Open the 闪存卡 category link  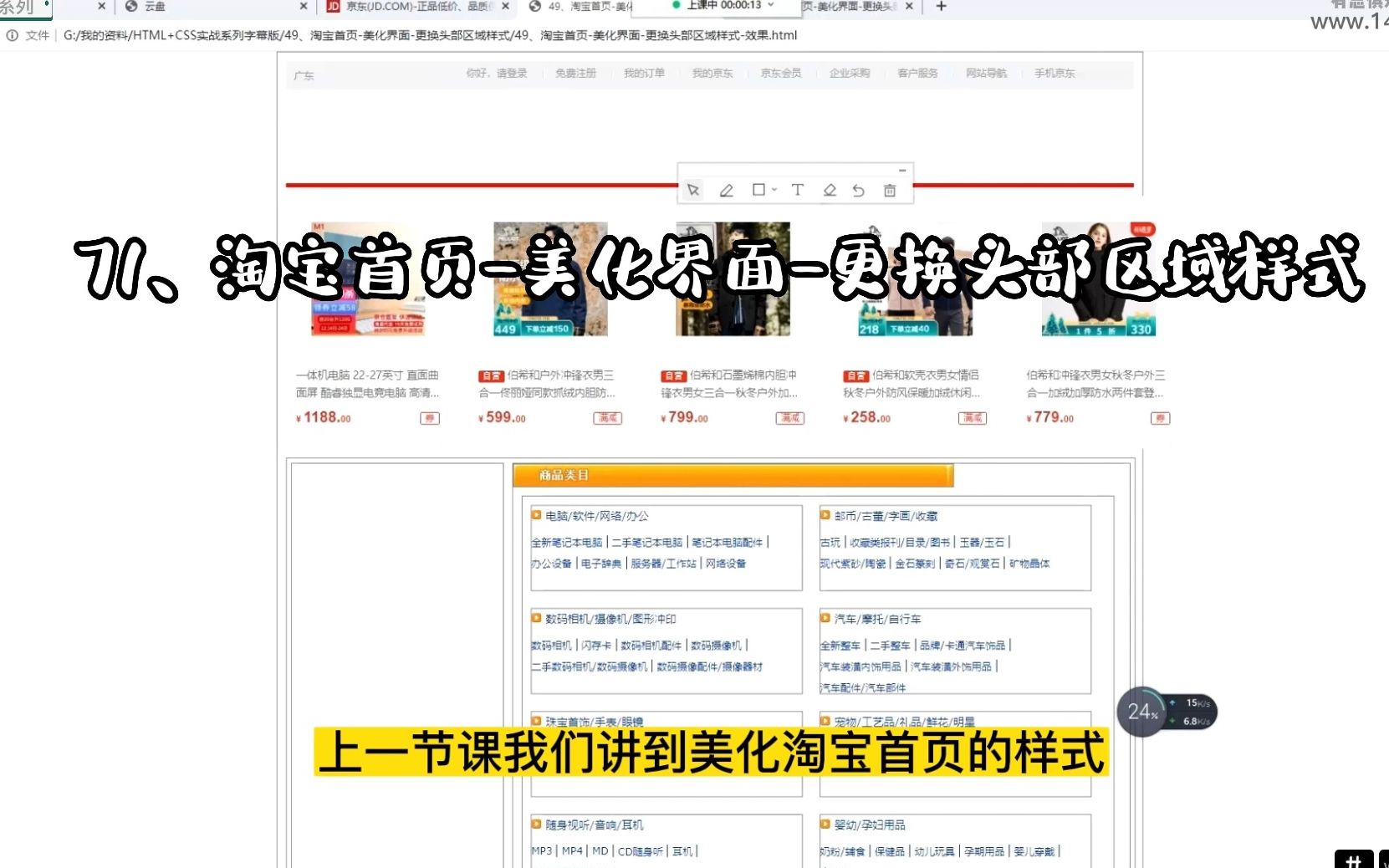click(x=596, y=646)
